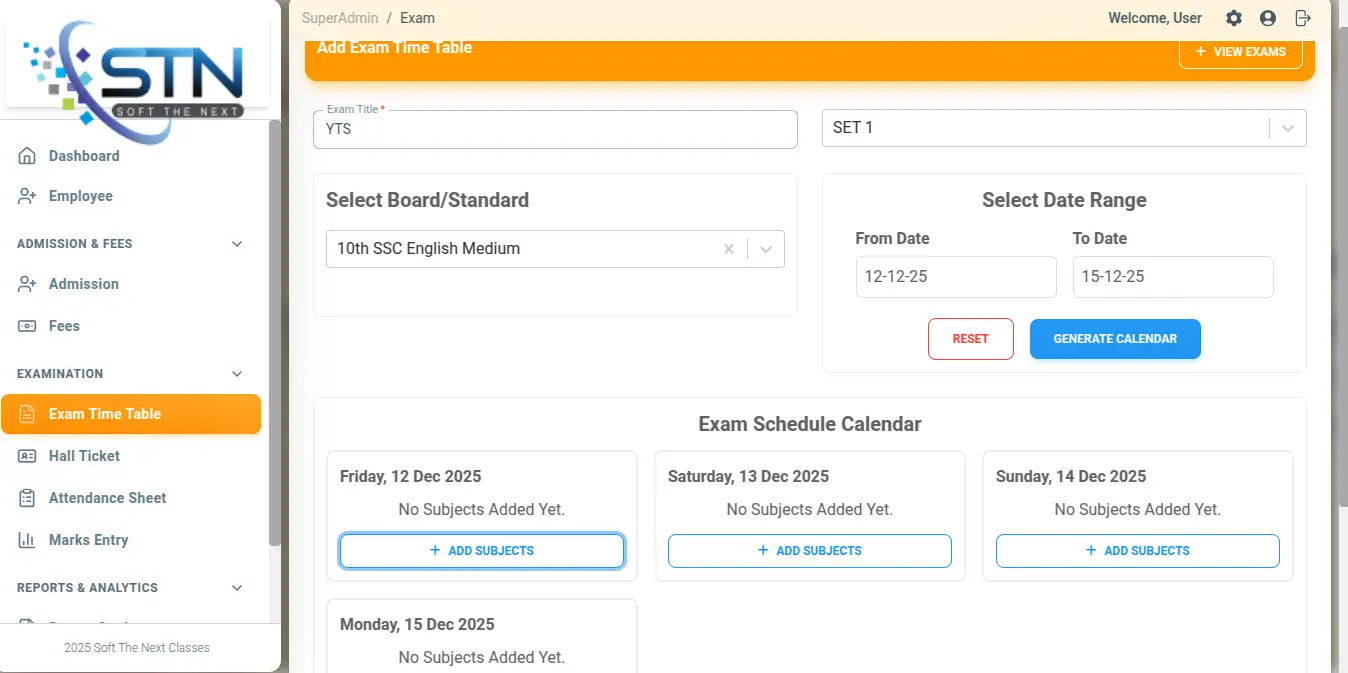Image resolution: width=1348 pixels, height=673 pixels.
Task: Collapse the Examination menu section
Action: pos(237,374)
